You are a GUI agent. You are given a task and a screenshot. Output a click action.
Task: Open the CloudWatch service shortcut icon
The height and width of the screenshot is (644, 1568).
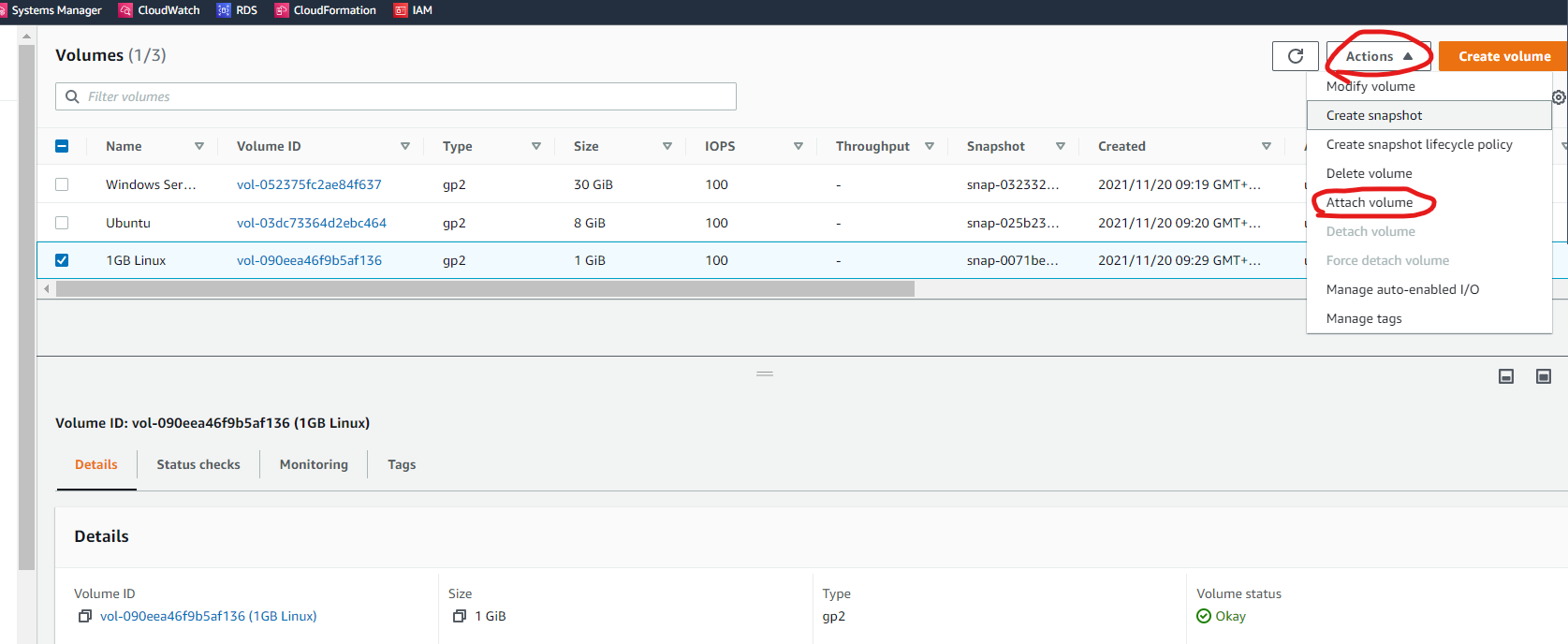(x=125, y=10)
